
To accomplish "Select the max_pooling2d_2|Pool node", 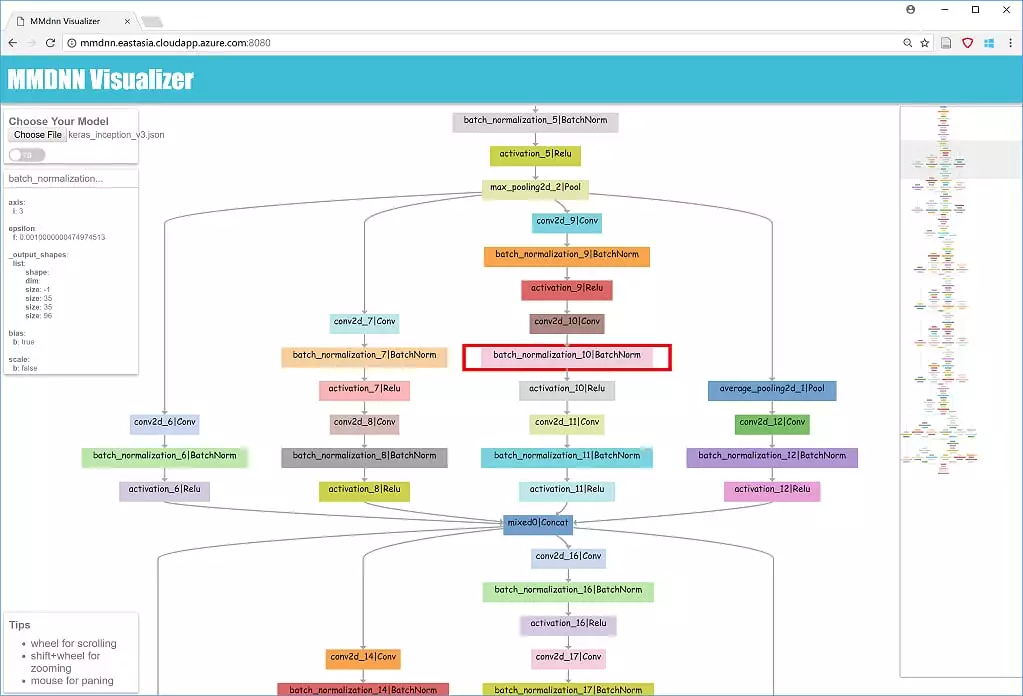I will tap(536, 189).
